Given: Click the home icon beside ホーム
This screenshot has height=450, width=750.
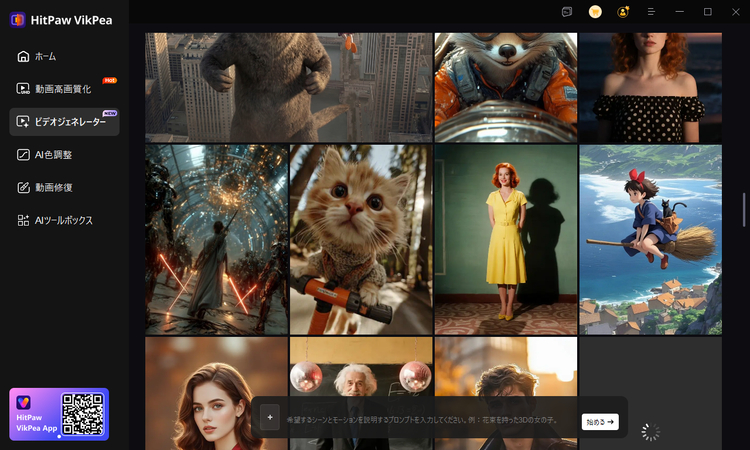Looking at the screenshot, I should click(x=23, y=56).
